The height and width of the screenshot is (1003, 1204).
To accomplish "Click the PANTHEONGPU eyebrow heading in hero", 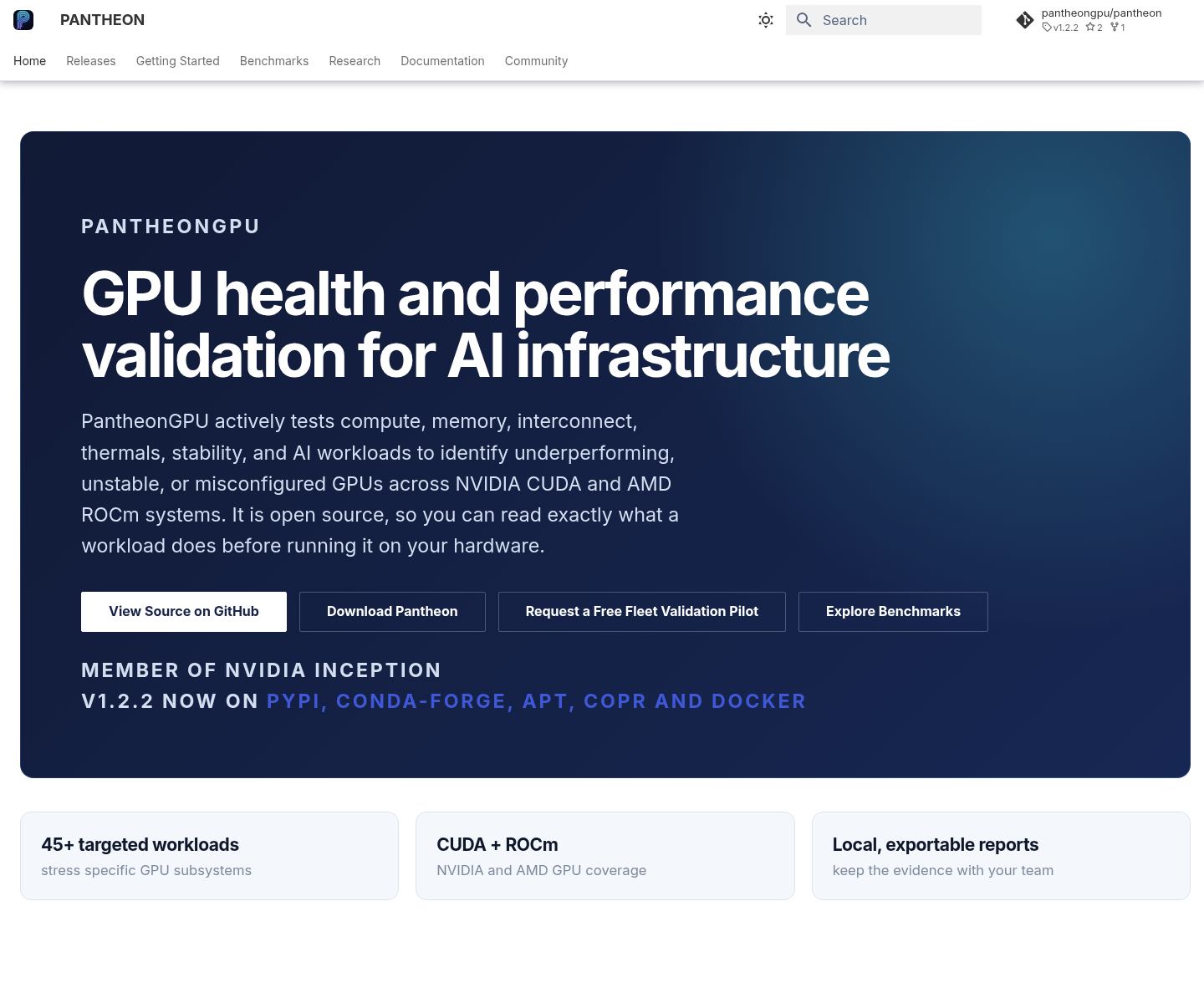I will [x=171, y=227].
